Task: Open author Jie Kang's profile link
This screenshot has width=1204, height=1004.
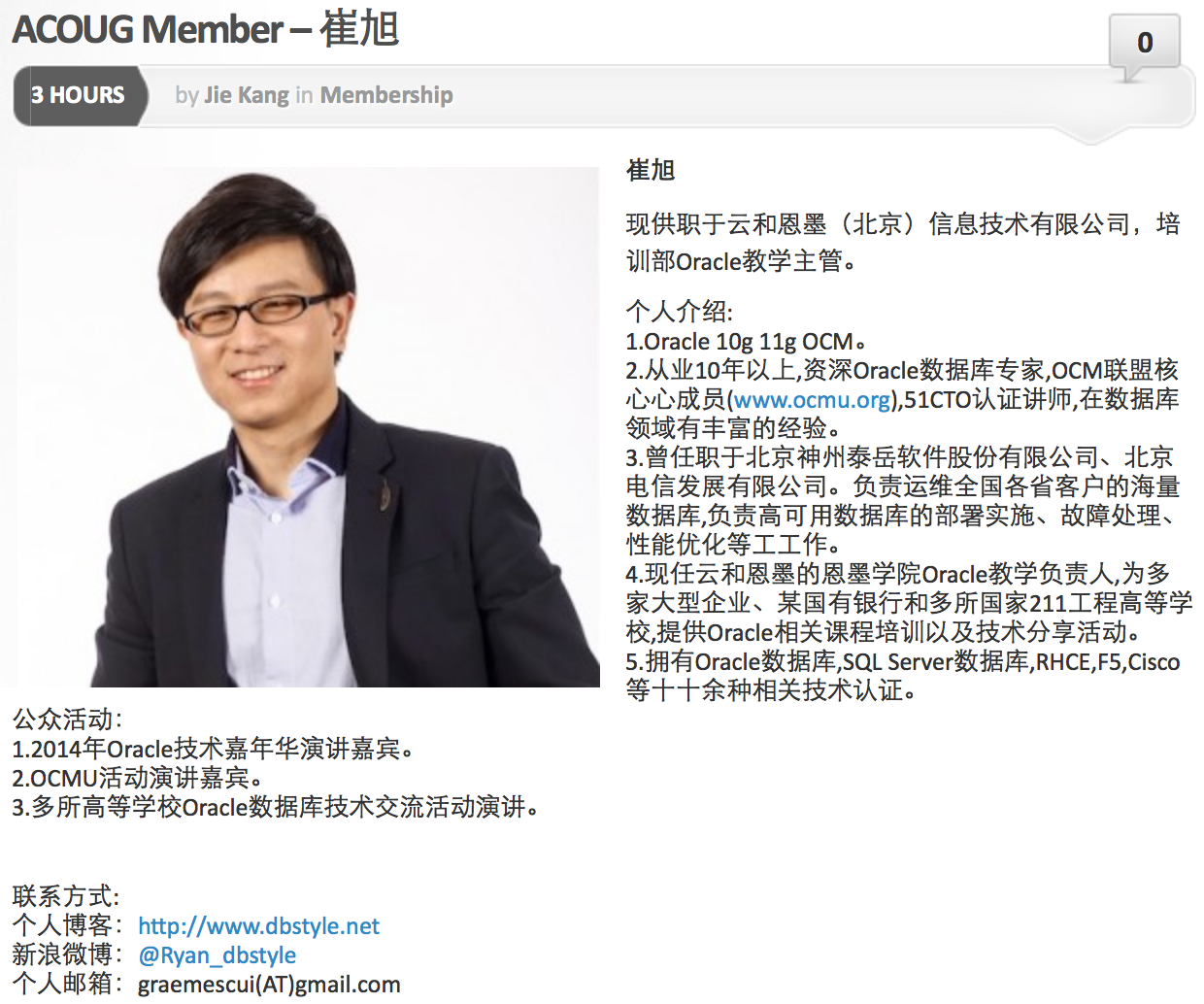Action: click(246, 95)
